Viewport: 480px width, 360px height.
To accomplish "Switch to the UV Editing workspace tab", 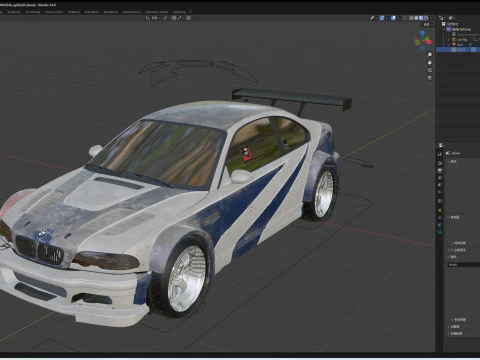I will click(x=33, y=12).
